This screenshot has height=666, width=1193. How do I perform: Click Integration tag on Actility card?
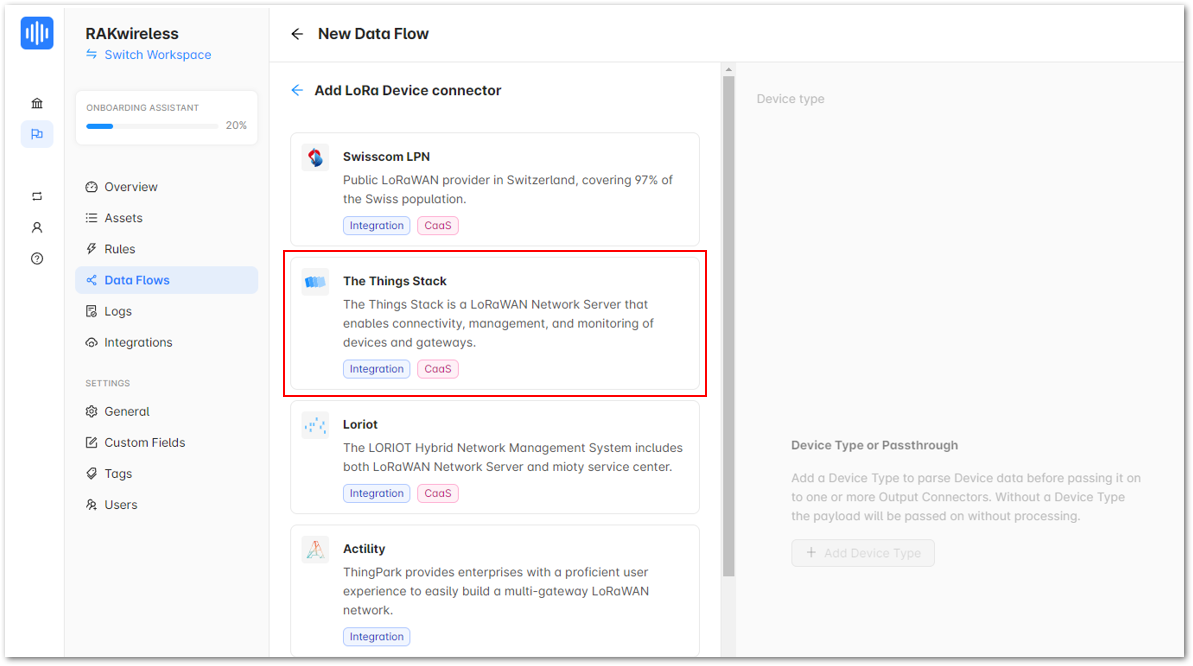coord(377,636)
